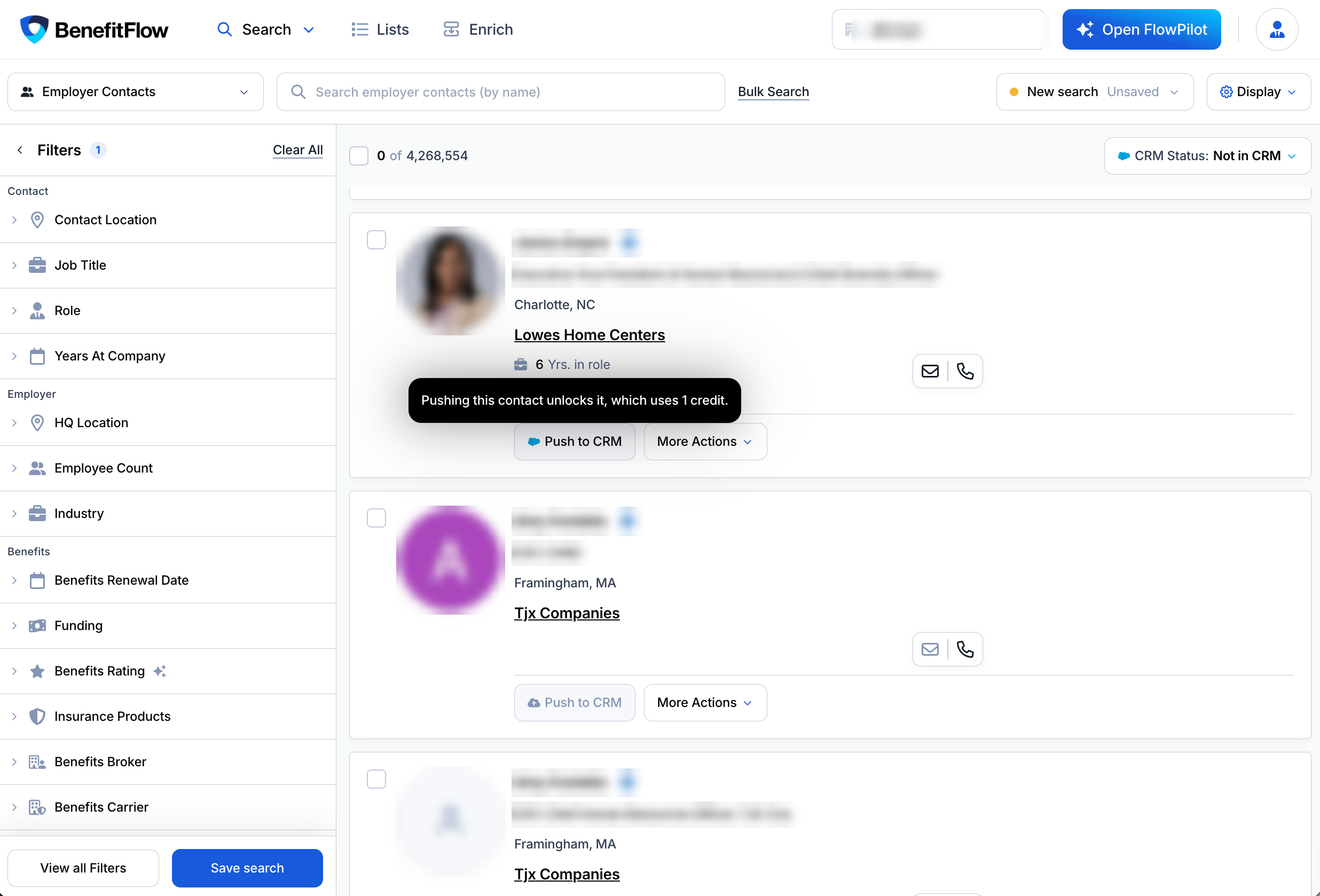The height and width of the screenshot is (896, 1320).
Task: Expand the Funding filter chevron
Action: click(x=14, y=626)
